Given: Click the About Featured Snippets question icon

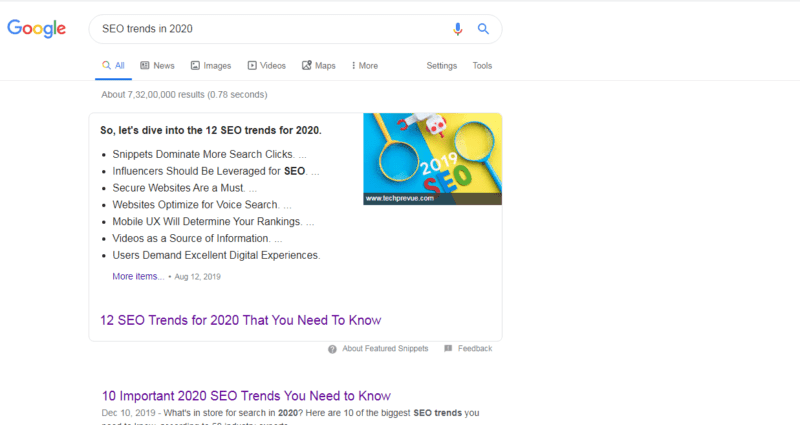Looking at the screenshot, I should coord(332,349).
